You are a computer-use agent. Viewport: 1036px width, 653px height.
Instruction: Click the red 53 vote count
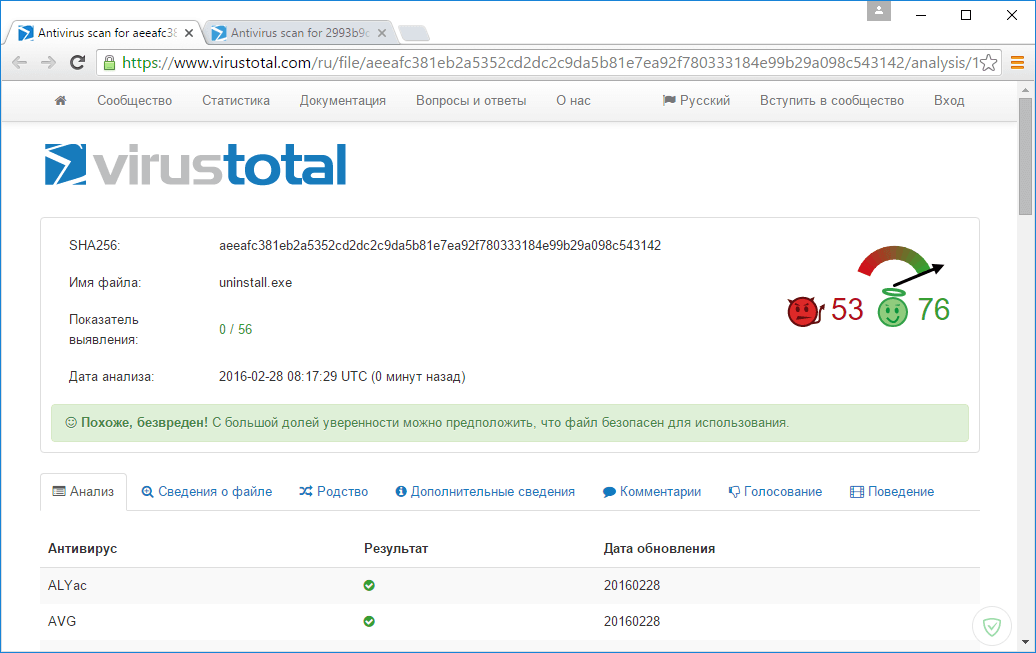(847, 310)
